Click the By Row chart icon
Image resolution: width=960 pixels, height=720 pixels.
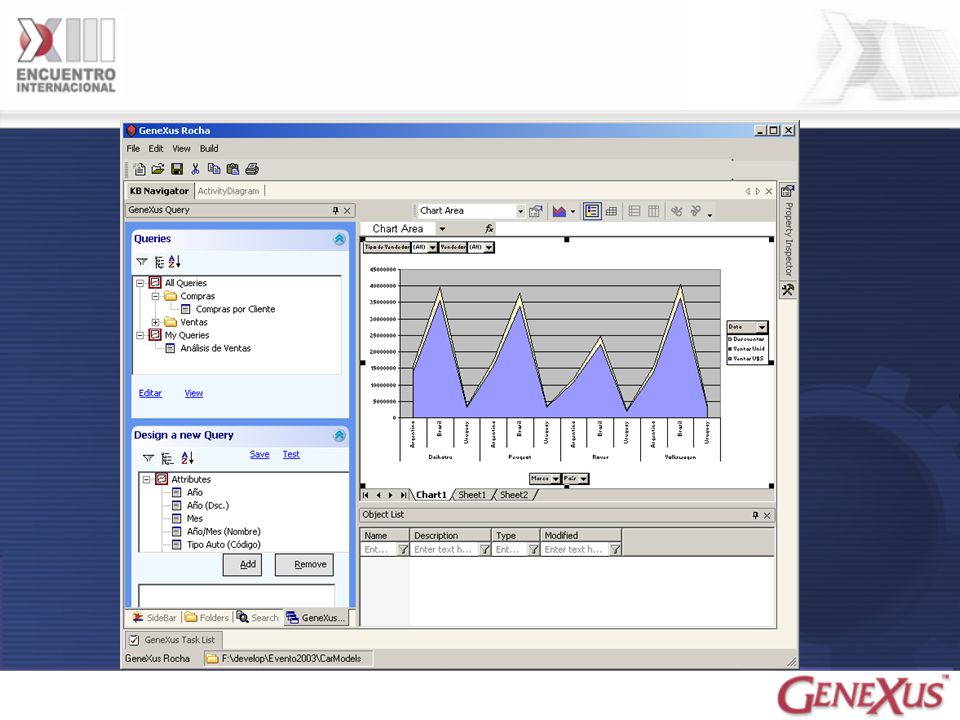(x=634, y=211)
